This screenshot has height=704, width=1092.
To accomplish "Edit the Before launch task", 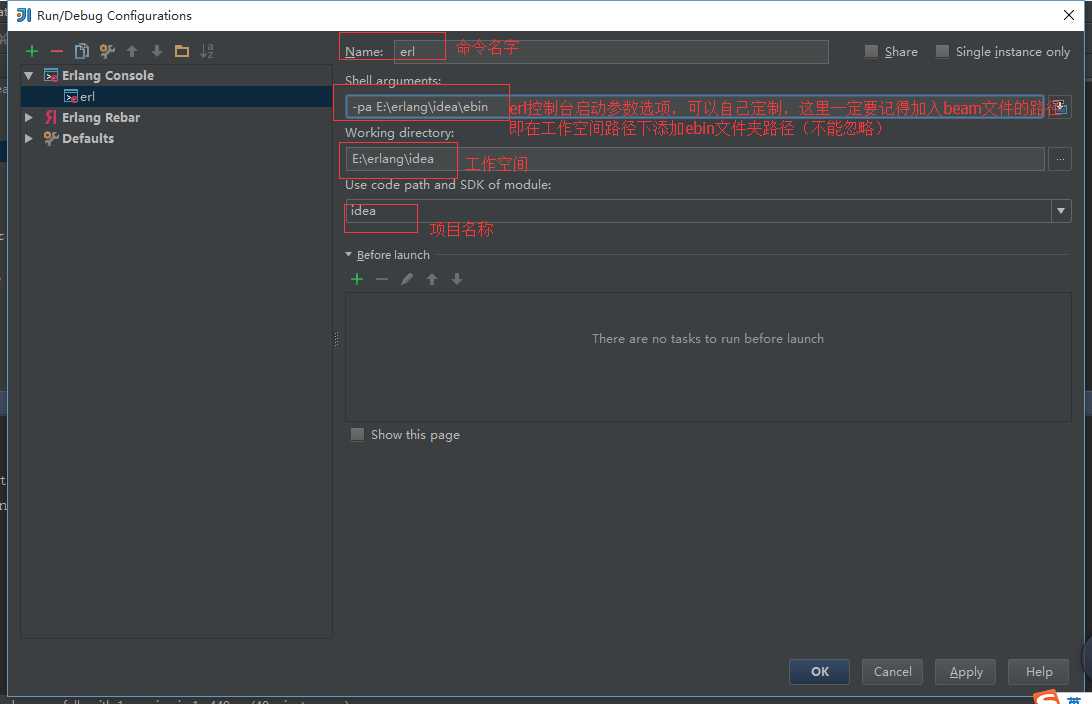I will click(407, 279).
